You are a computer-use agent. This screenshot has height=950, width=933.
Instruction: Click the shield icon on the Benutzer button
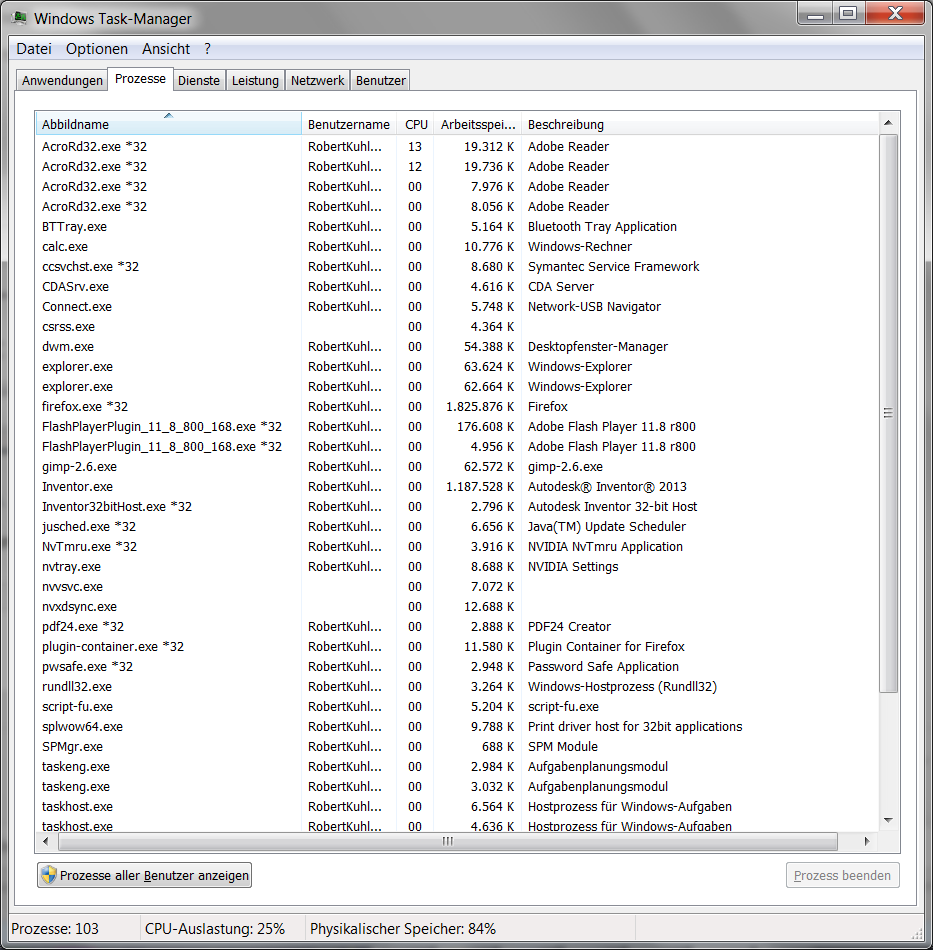[48, 875]
